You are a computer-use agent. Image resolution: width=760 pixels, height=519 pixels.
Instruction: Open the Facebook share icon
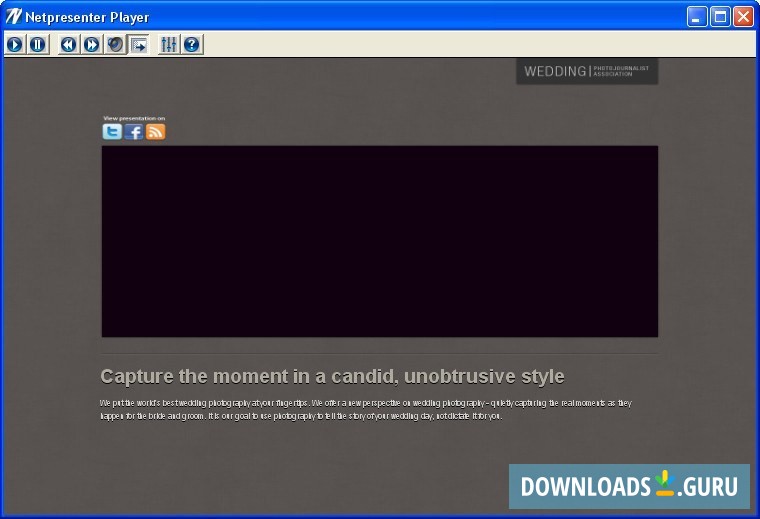(x=134, y=131)
